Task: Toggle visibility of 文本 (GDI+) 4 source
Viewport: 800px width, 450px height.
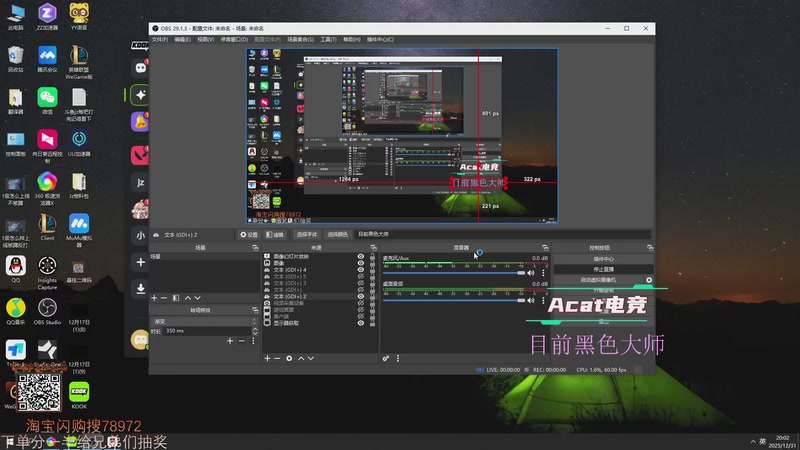Action: point(361,270)
